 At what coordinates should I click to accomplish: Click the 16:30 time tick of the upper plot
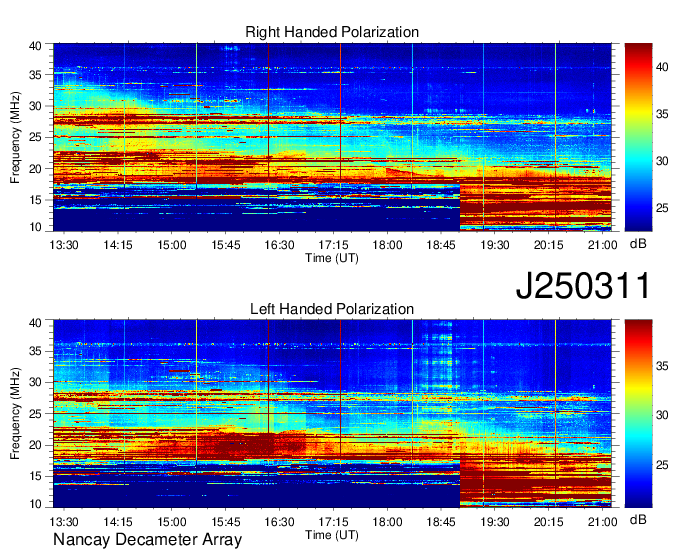coord(279,245)
